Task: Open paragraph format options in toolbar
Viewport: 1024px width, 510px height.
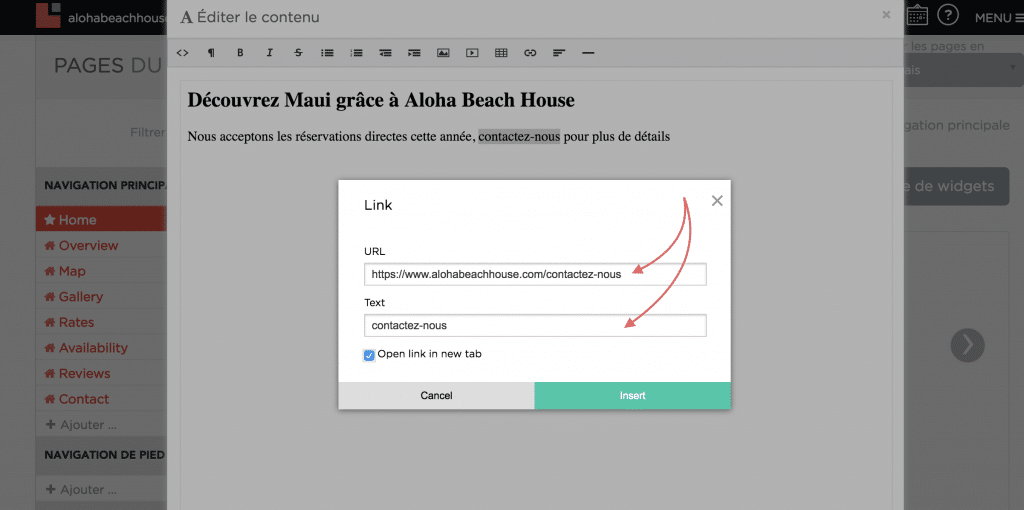Action: pyautogui.click(x=211, y=53)
